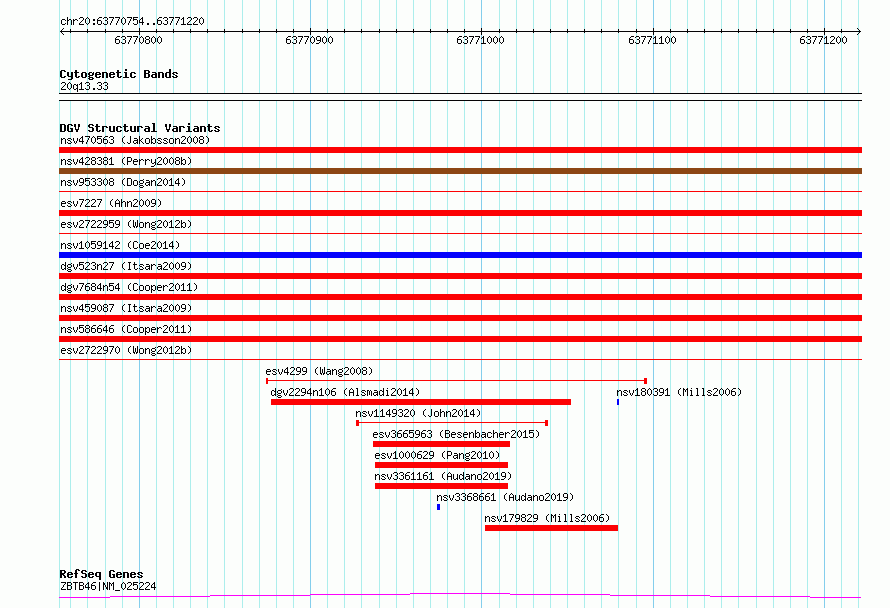Click the blue bar under nsv1059142

pyautogui.click(x=460, y=255)
